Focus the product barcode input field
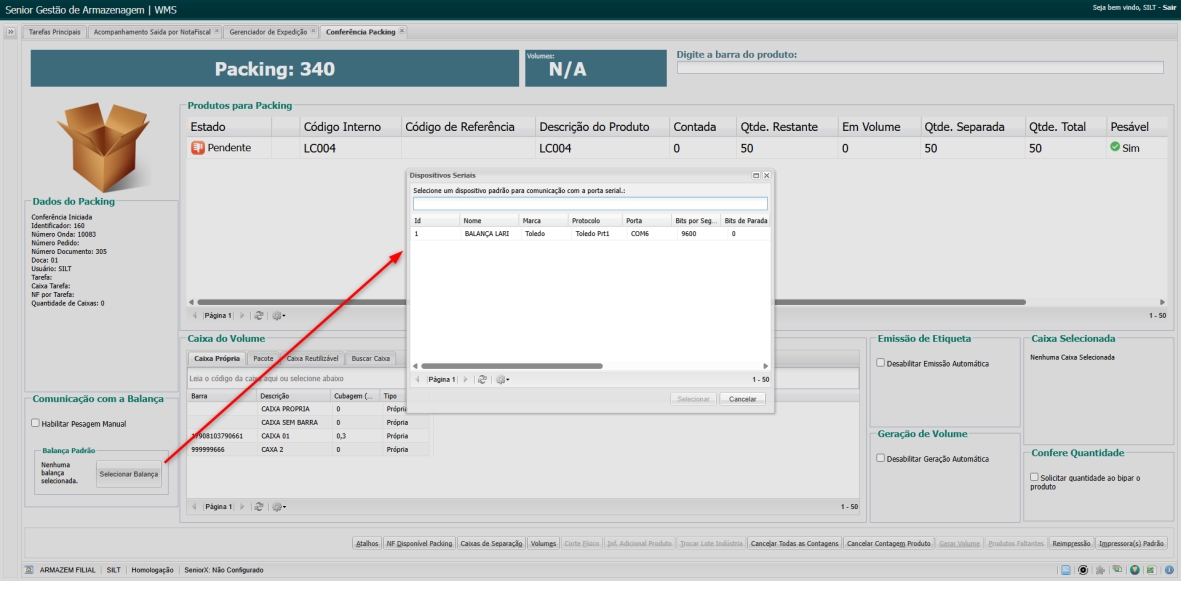The height and width of the screenshot is (591, 1191). tap(920, 68)
